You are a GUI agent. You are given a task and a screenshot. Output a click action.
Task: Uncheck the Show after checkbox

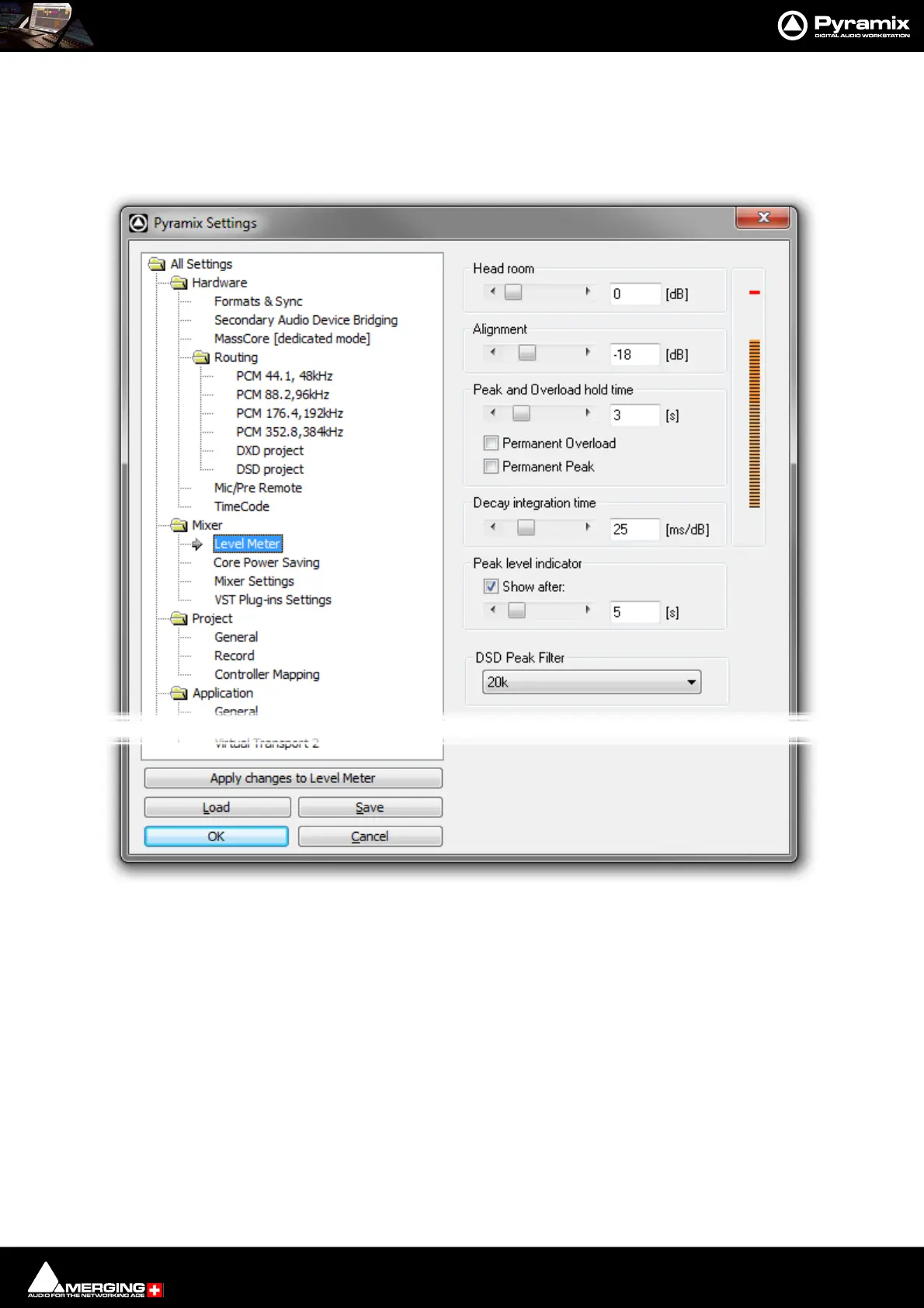[491, 586]
